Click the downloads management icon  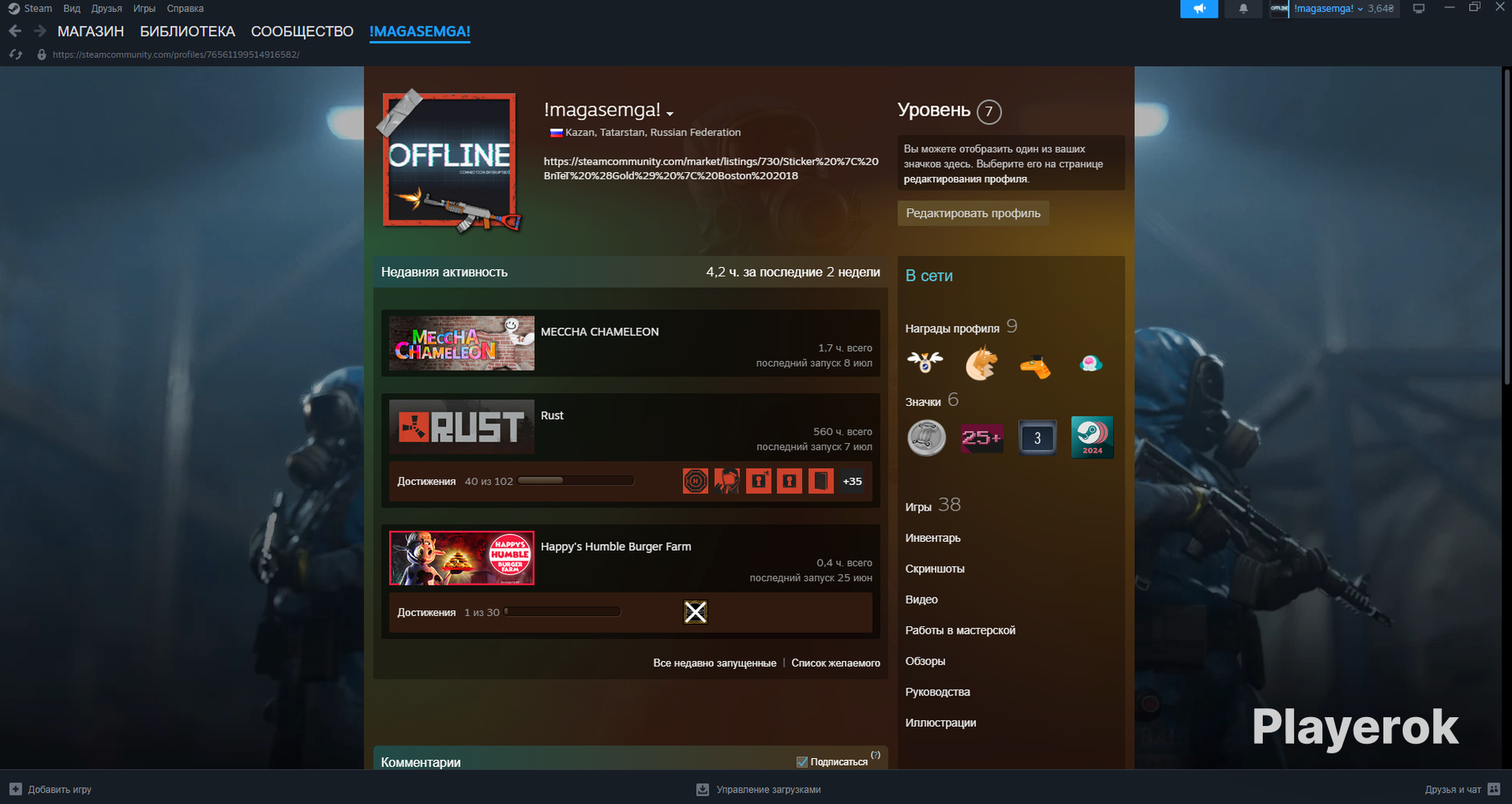tap(703, 790)
